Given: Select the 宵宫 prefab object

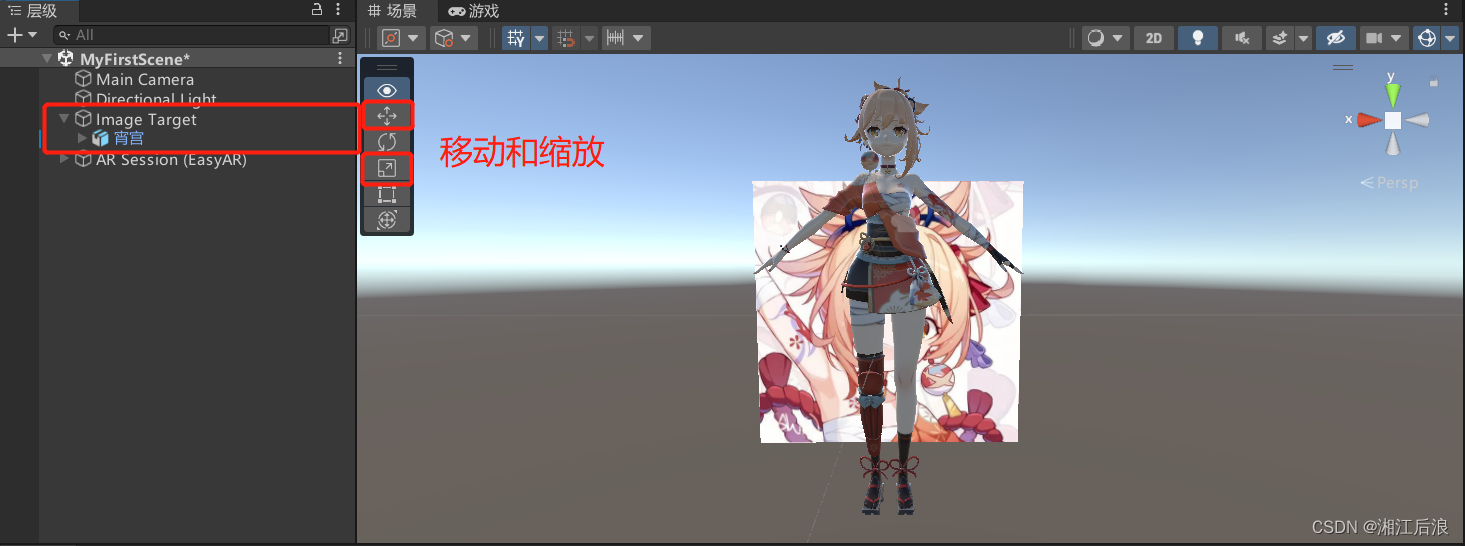Looking at the screenshot, I should (128, 139).
